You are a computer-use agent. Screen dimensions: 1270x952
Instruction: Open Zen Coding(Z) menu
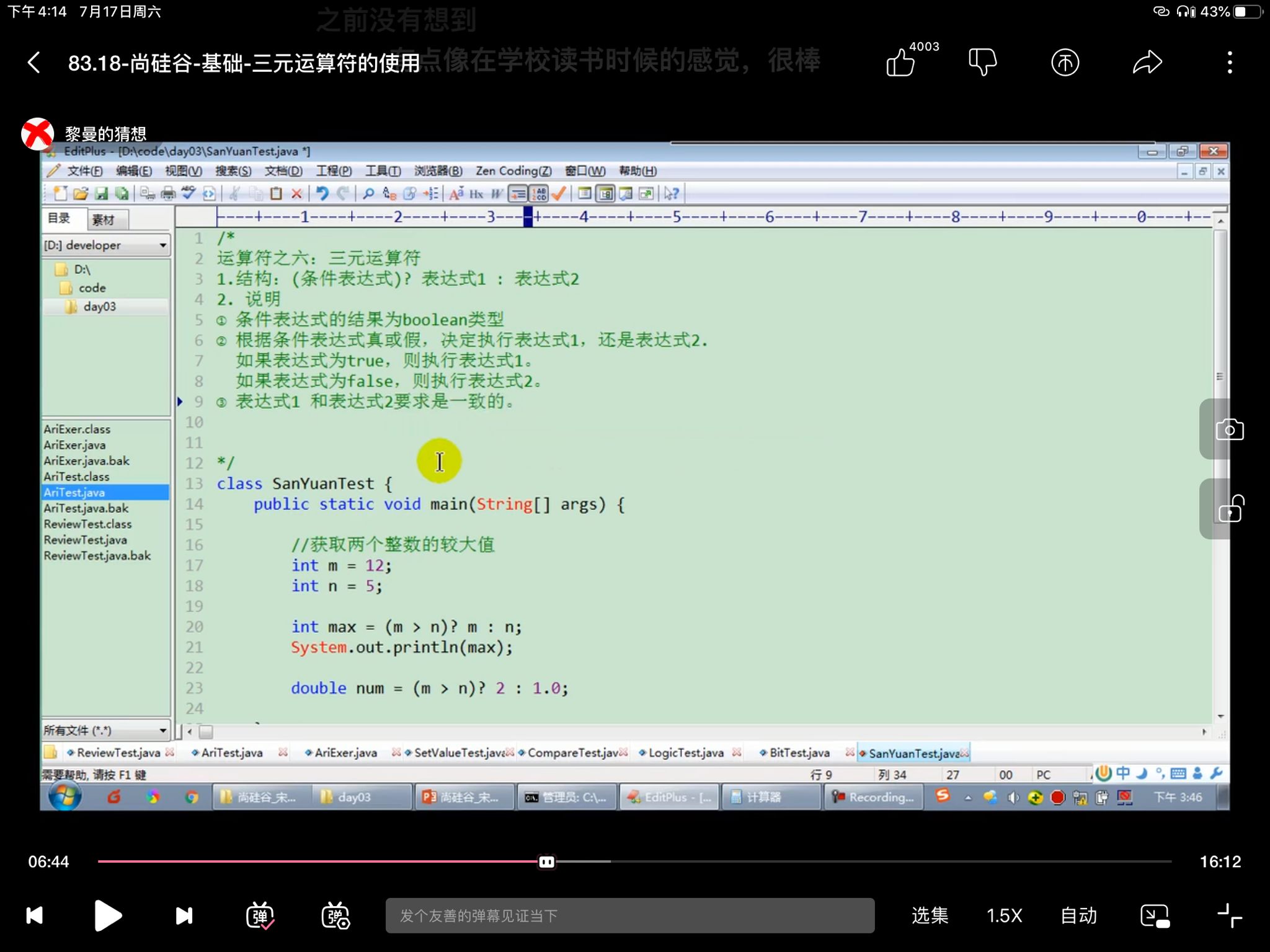point(513,171)
